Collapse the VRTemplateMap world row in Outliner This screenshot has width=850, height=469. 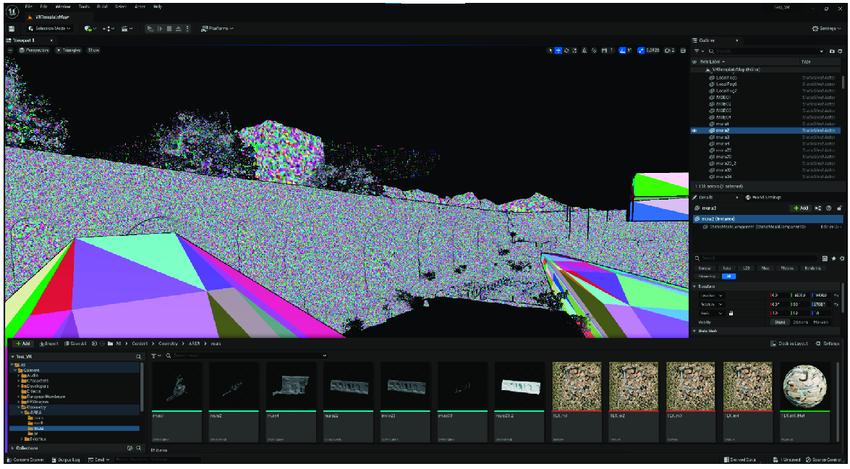707,70
